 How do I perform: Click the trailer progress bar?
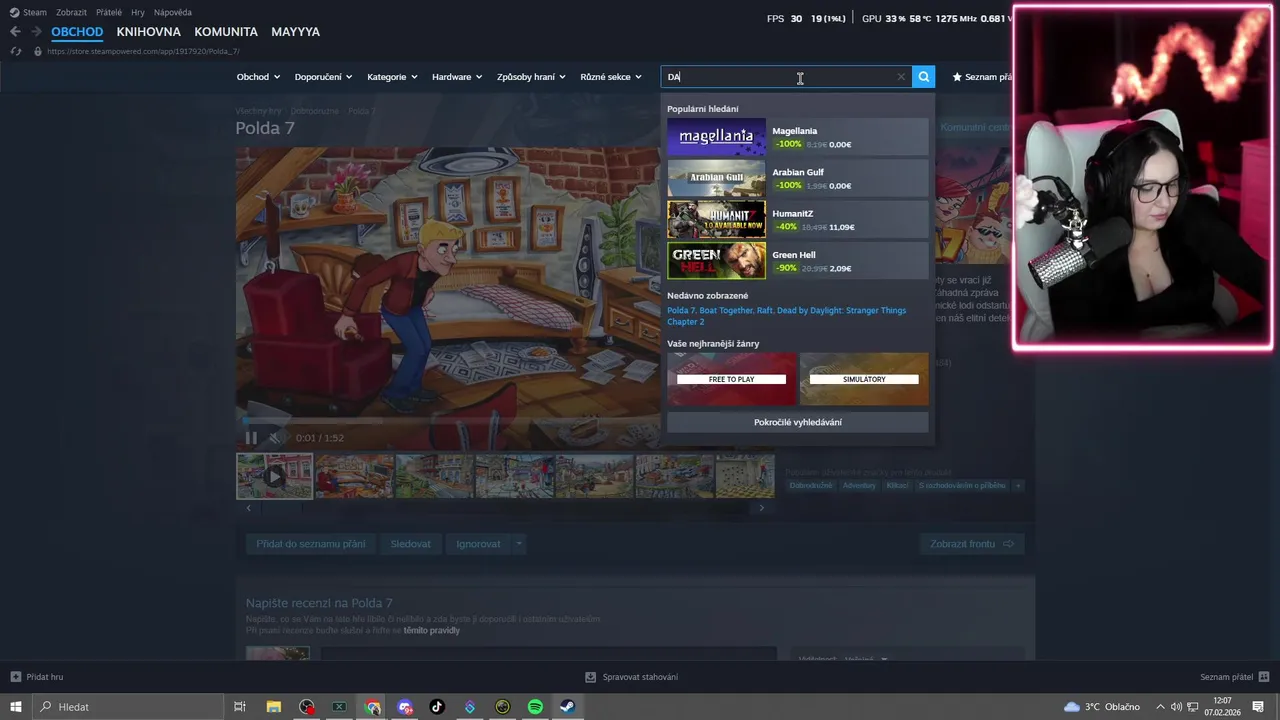point(450,421)
